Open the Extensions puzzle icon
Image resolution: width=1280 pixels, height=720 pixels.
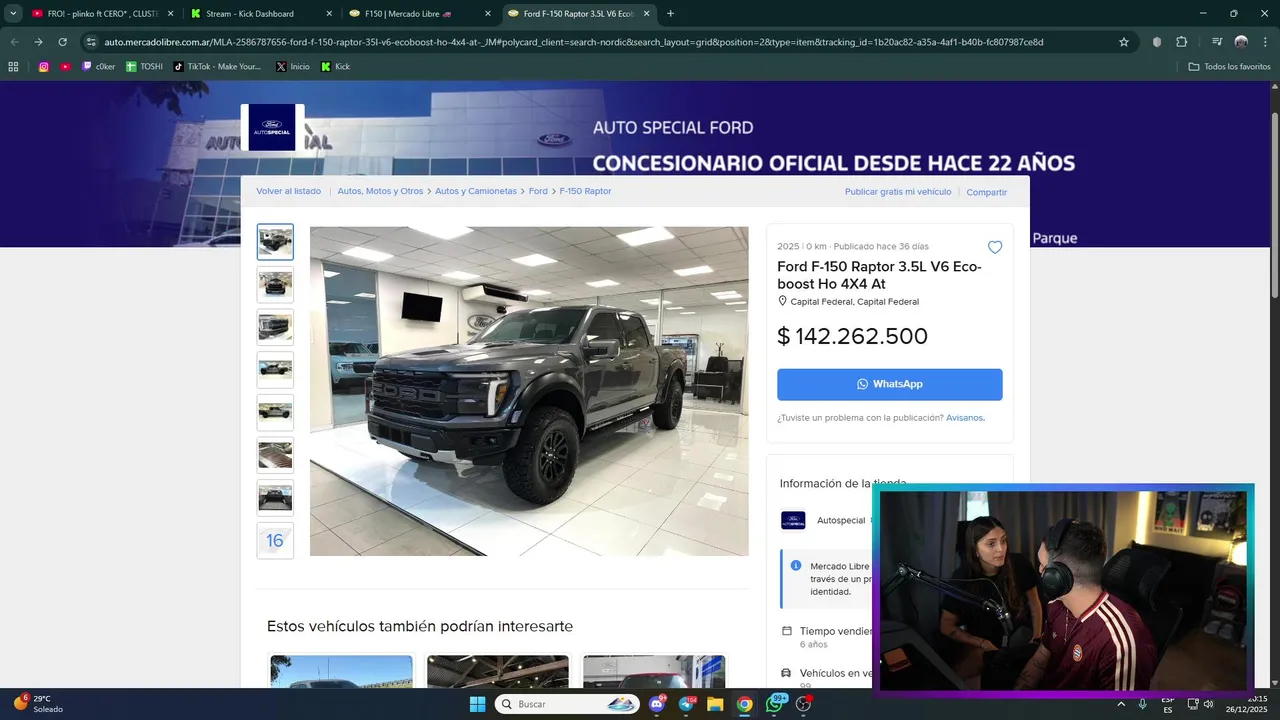click(x=1182, y=42)
